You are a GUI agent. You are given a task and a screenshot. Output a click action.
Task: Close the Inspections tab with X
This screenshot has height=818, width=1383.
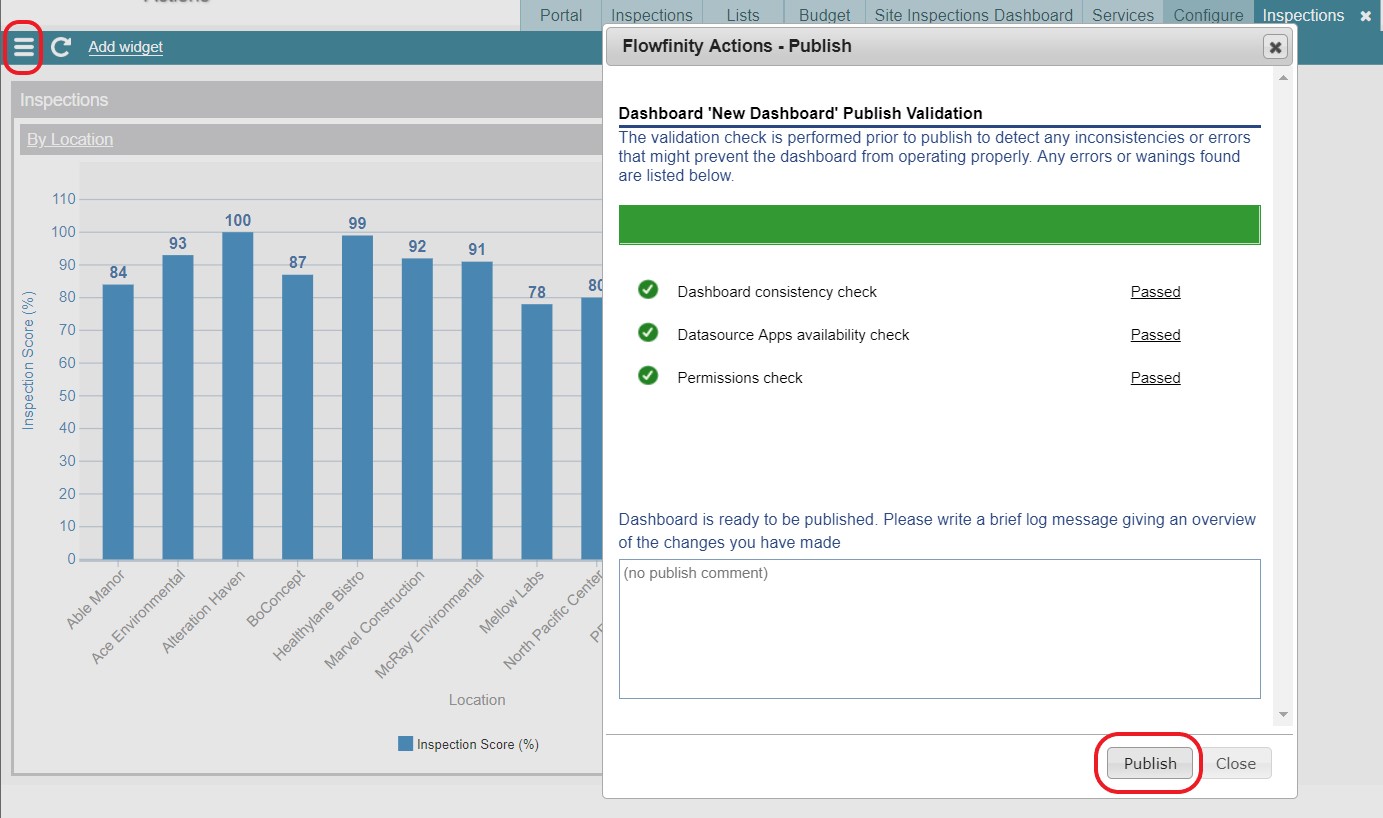1365,16
